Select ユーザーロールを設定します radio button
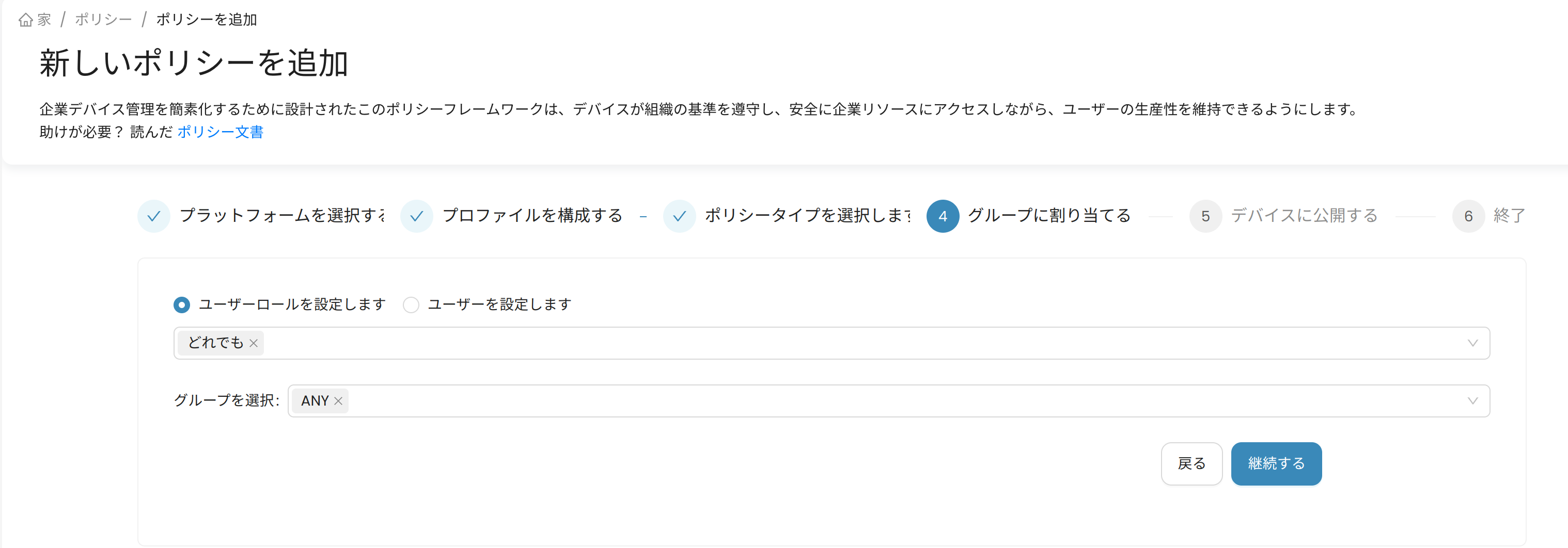The width and height of the screenshot is (1568, 548). (x=181, y=305)
